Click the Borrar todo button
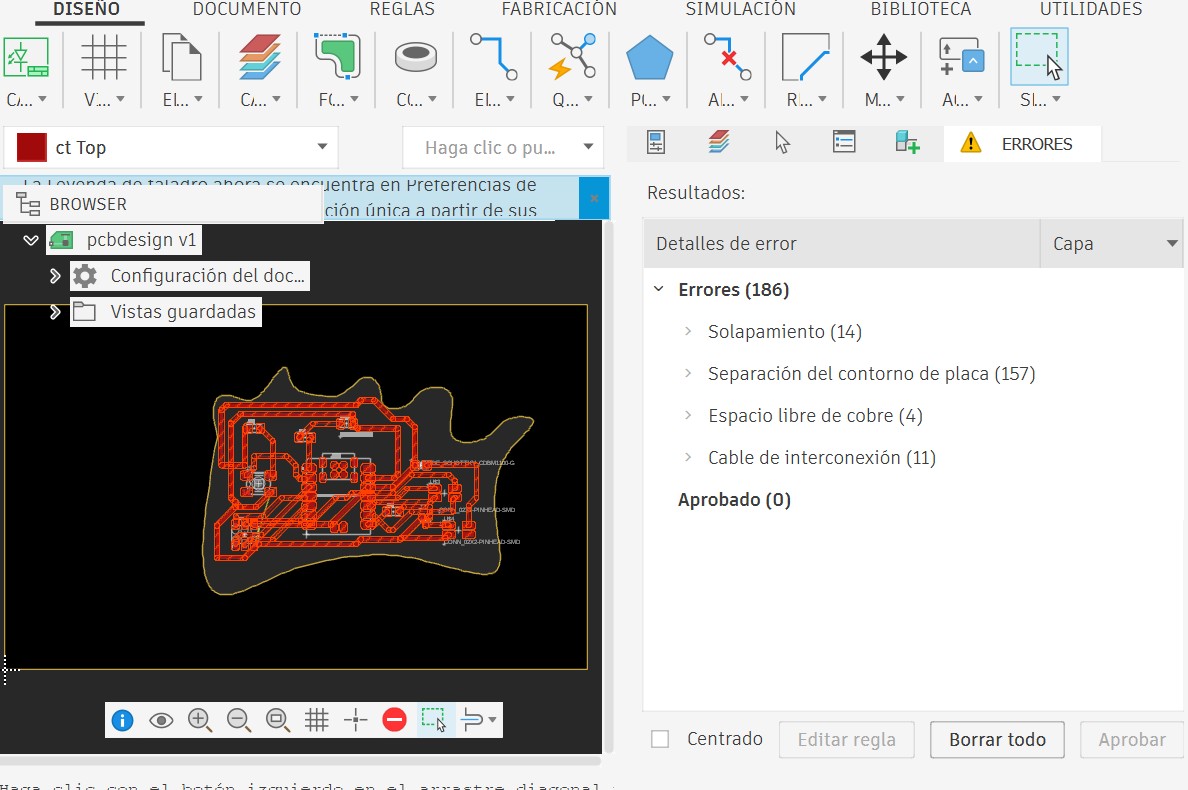 point(997,739)
